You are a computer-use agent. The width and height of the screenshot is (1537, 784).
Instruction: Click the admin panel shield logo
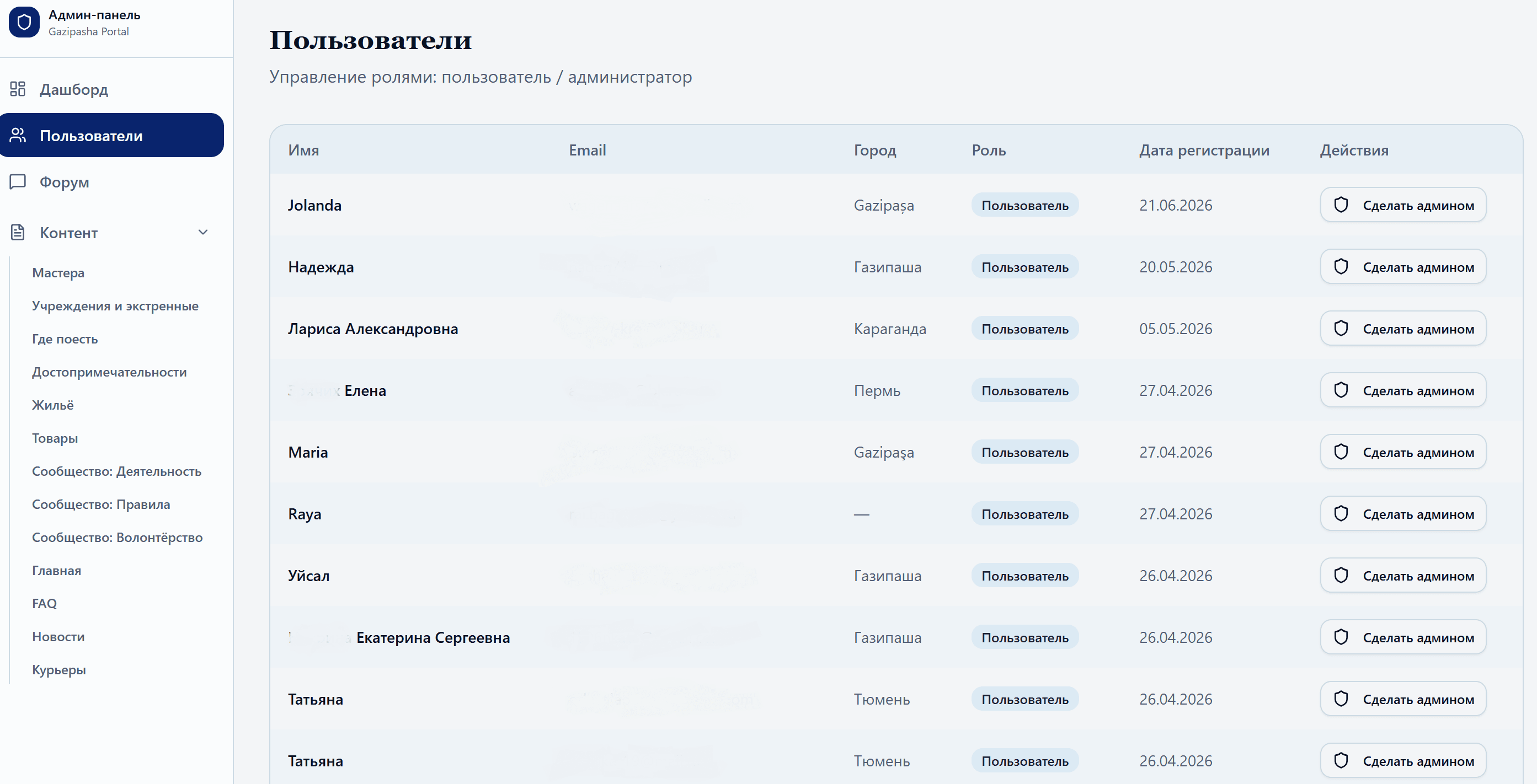pos(24,22)
